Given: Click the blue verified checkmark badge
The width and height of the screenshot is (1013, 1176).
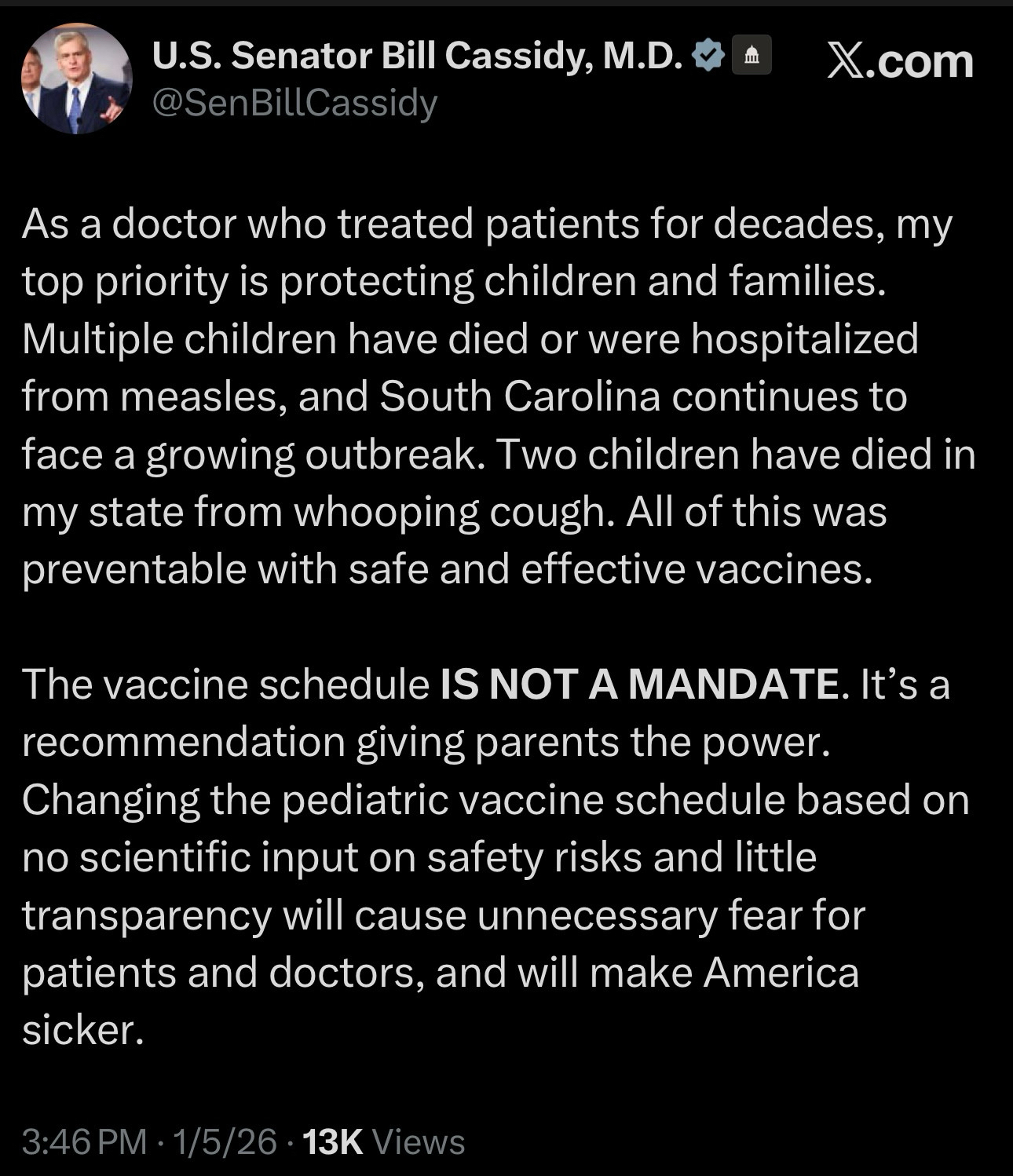Looking at the screenshot, I should click(709, 56).
